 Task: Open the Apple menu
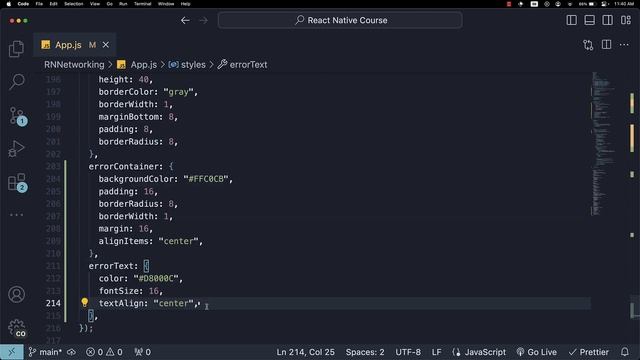(x=9, y=4)
